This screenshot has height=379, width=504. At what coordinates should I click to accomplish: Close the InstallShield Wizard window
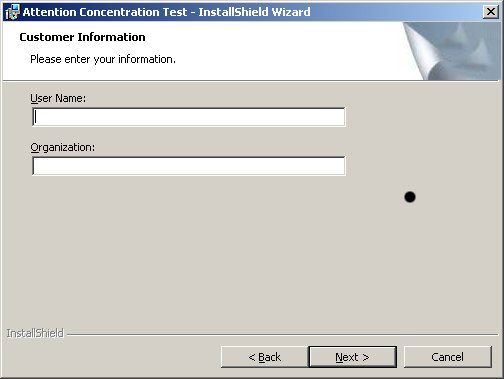491,12
